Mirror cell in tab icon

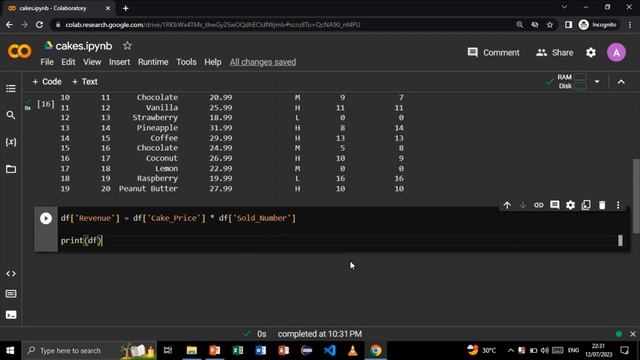click(x=586, y=205)
